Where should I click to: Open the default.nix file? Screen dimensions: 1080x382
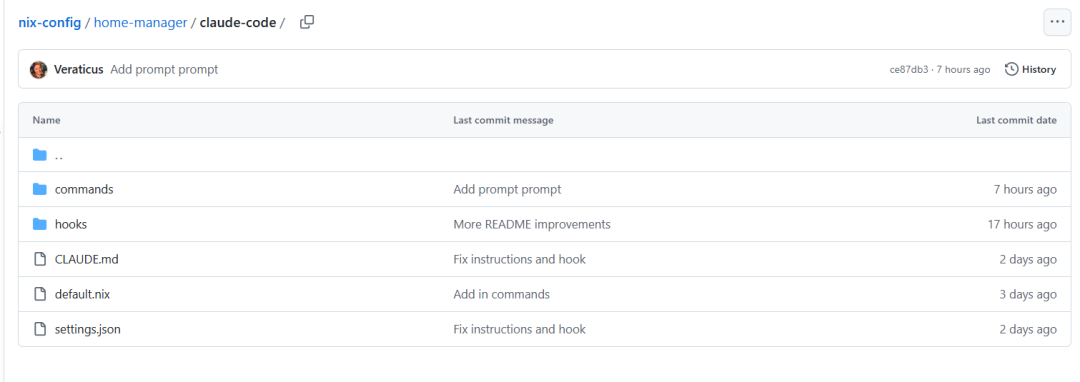coord(83,295)
